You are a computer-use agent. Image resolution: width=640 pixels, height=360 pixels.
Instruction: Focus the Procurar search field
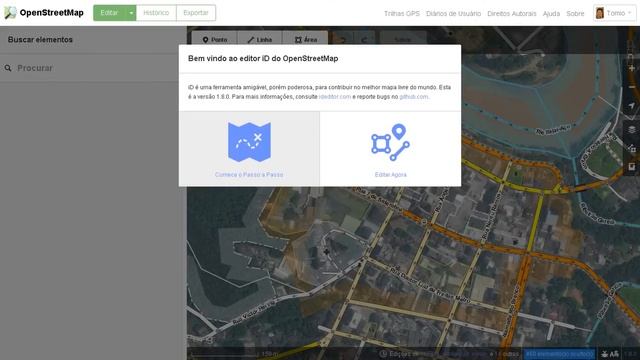click(x=93, y=68)
